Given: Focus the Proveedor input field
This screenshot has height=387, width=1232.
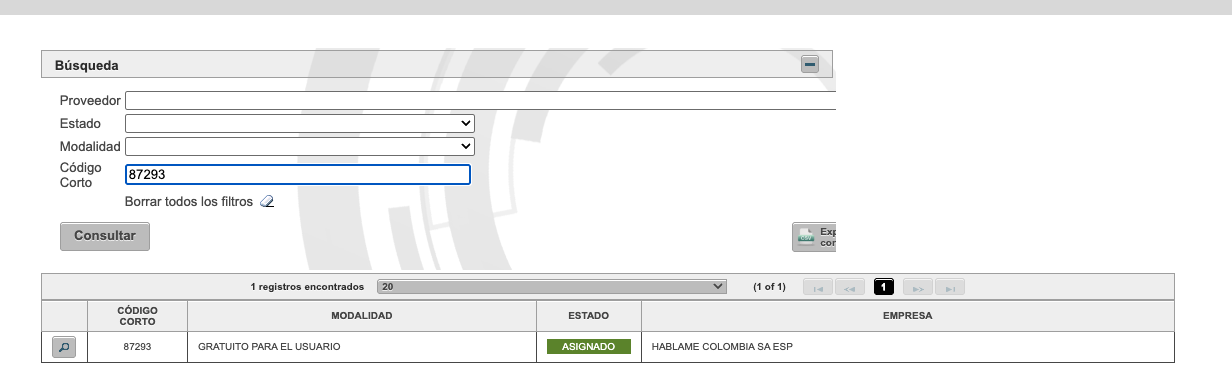Looking at the screenshot, I should tap(480, 101).
